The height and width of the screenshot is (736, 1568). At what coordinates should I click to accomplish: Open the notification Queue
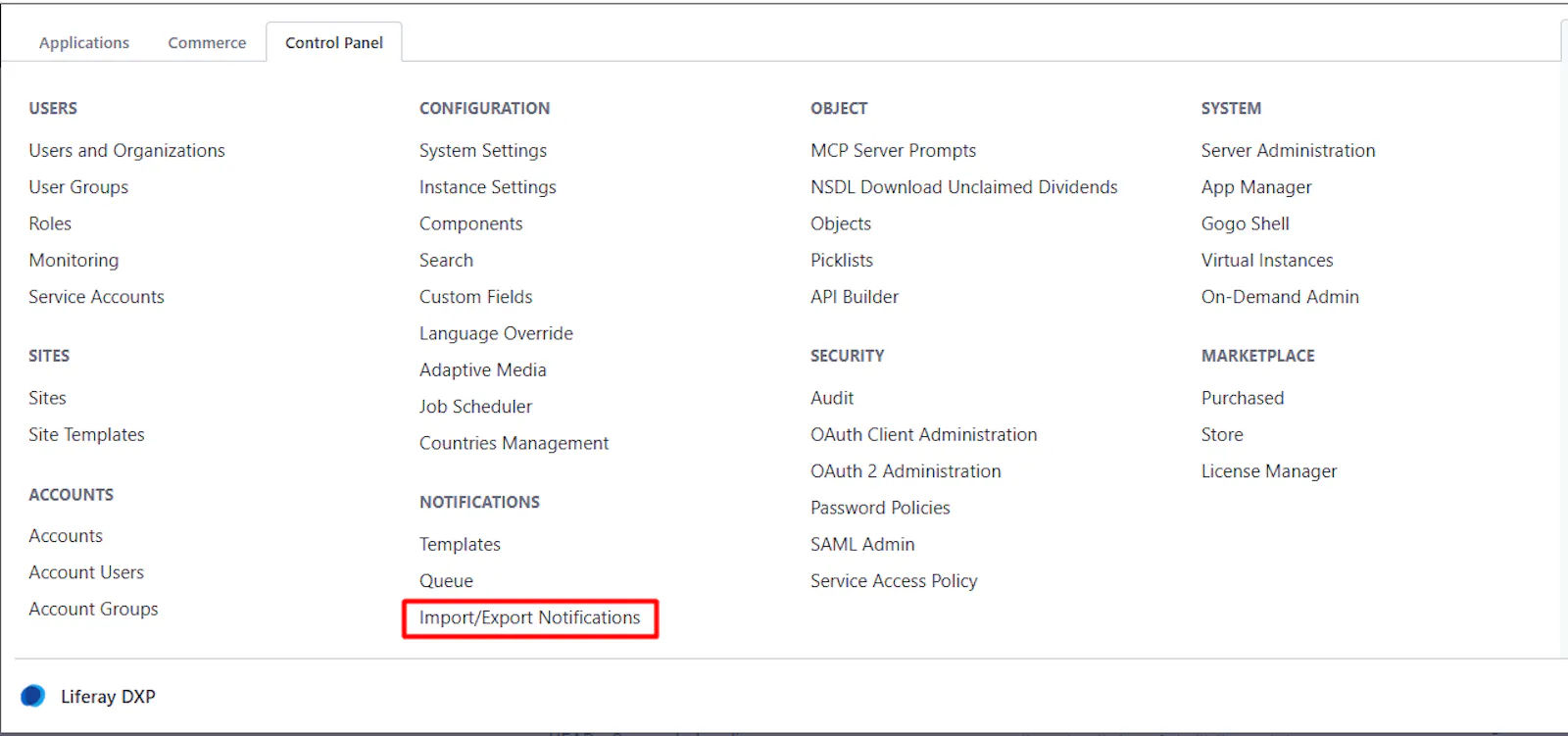446,581
